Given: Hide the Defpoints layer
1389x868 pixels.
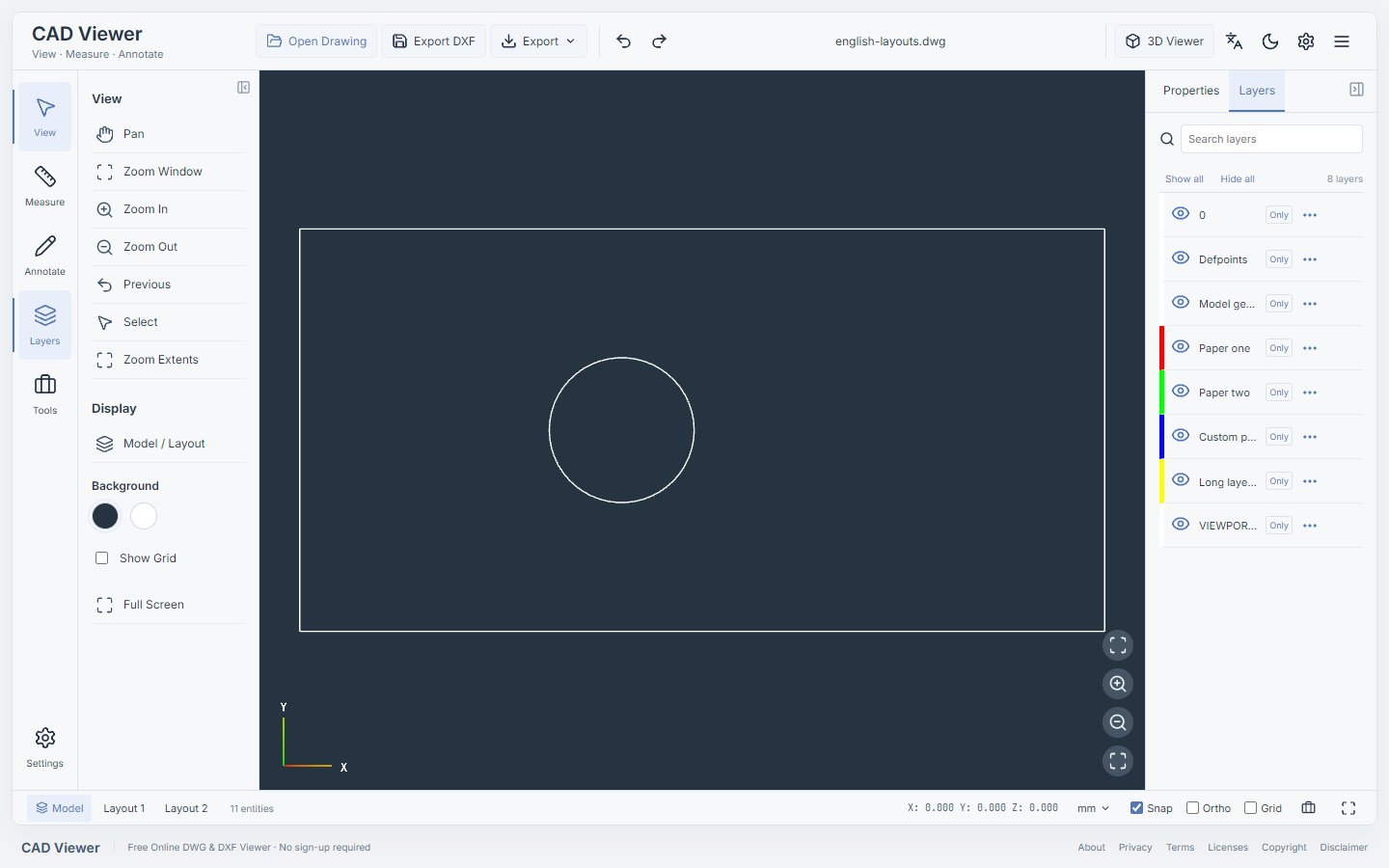Looking at the screenshot, I should 1181,258.
